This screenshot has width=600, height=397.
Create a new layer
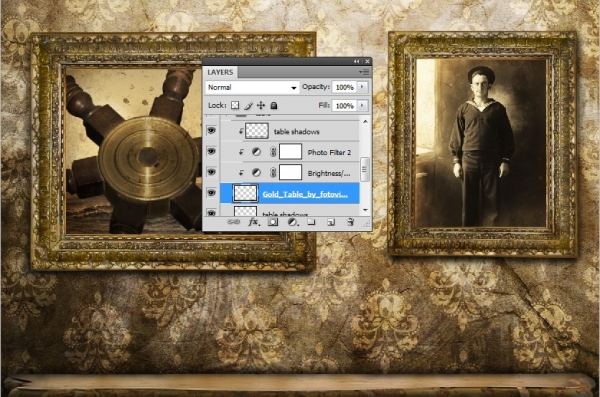(331, 222)
